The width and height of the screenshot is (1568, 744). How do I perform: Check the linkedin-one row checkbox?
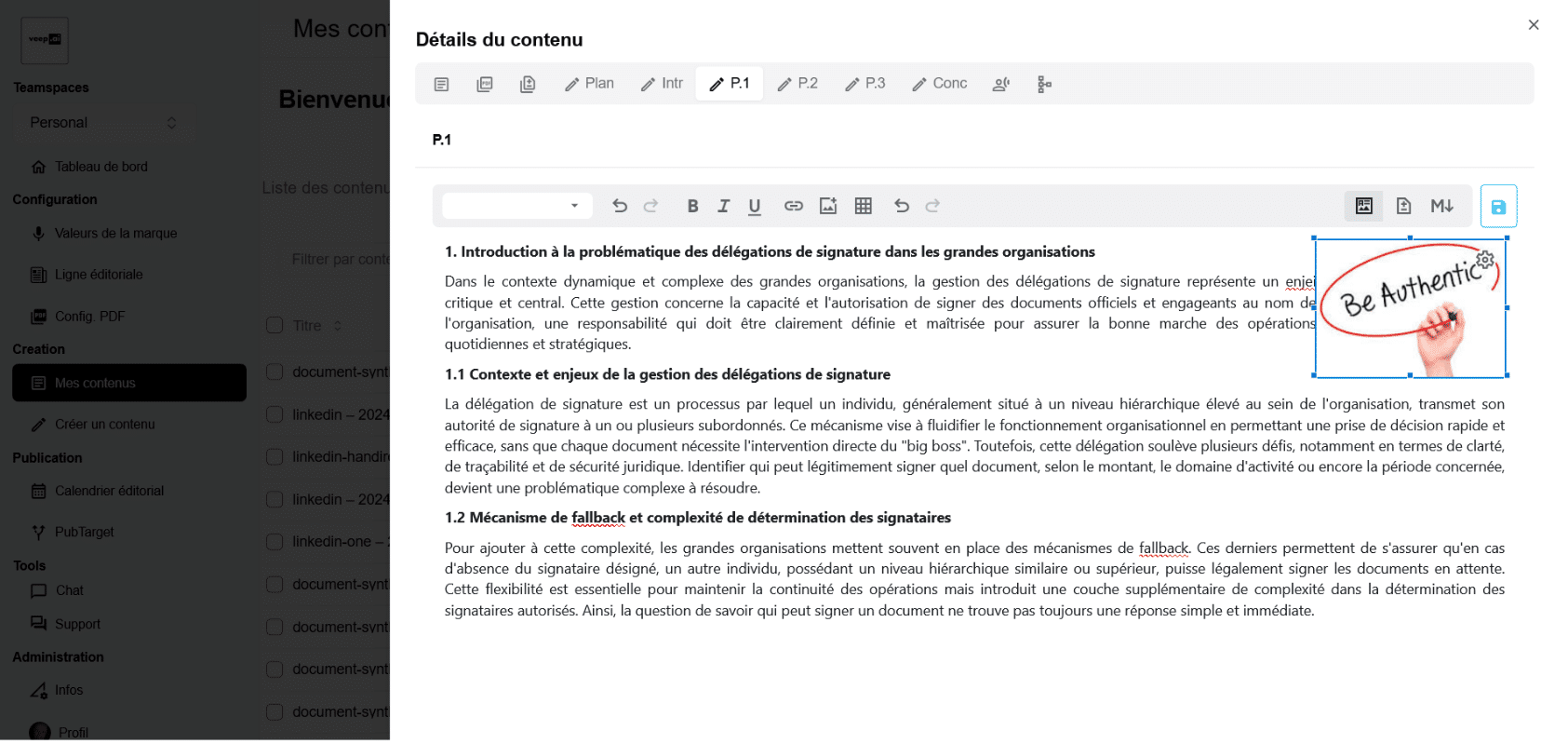[275, 542]
